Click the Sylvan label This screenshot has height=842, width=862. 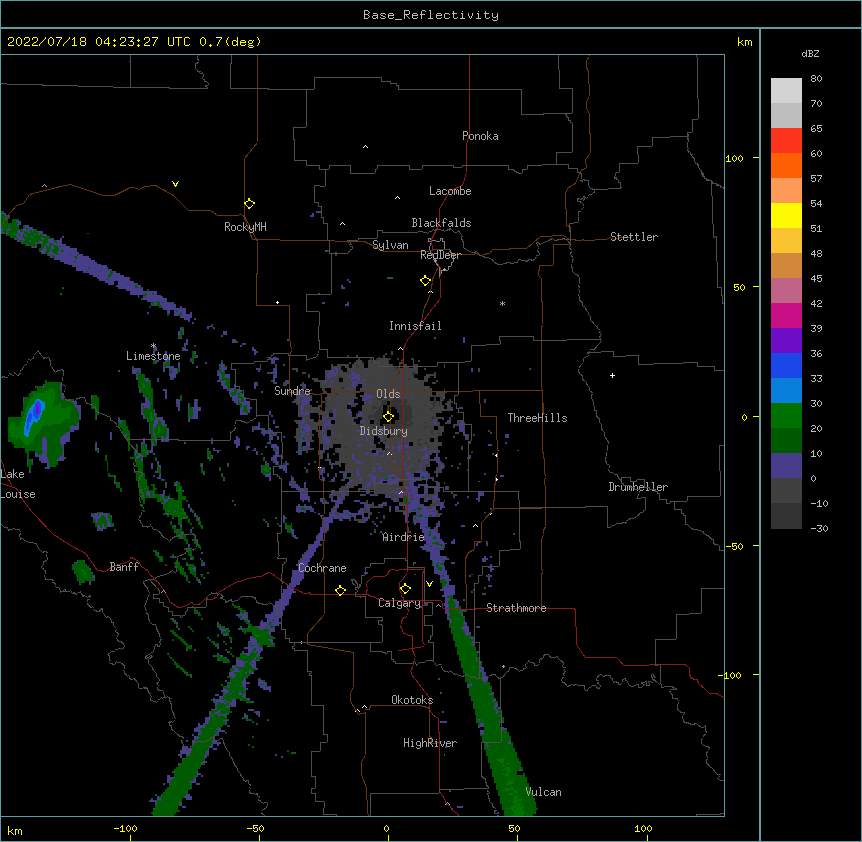click(390, 245)
